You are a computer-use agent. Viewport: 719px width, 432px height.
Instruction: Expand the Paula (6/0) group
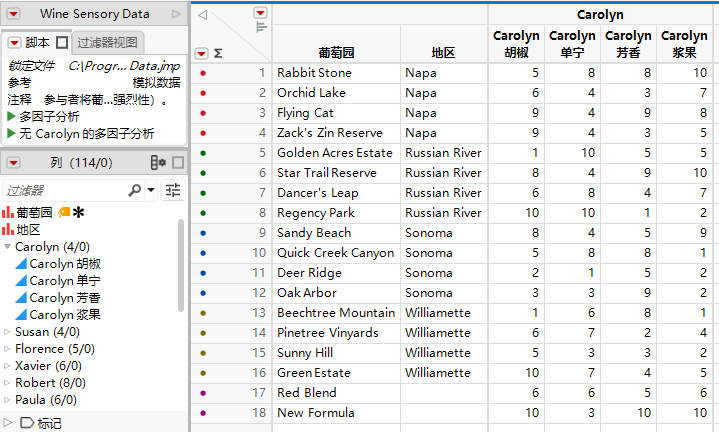click(7, 400)
